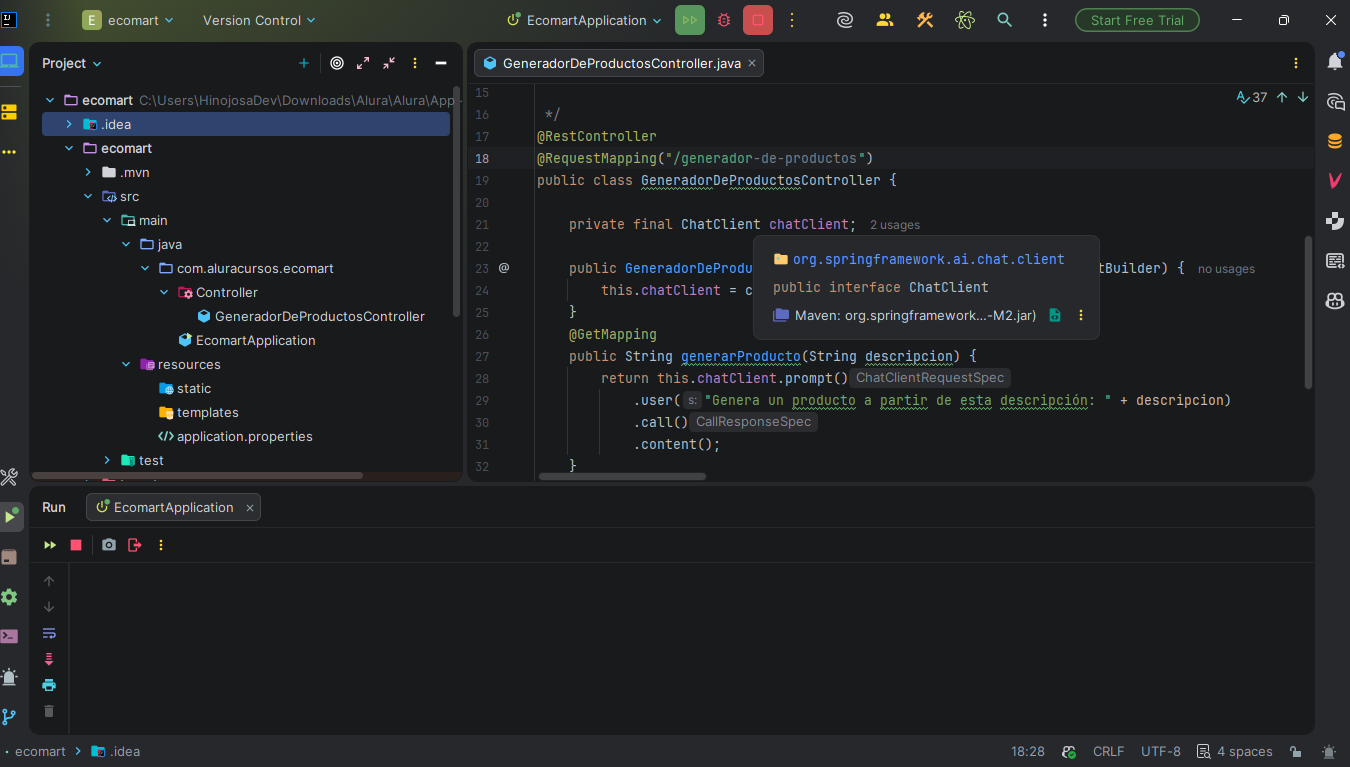Expand the .mvn folder
Viewport: 1350px width, 767px height.
pos(88,172)
